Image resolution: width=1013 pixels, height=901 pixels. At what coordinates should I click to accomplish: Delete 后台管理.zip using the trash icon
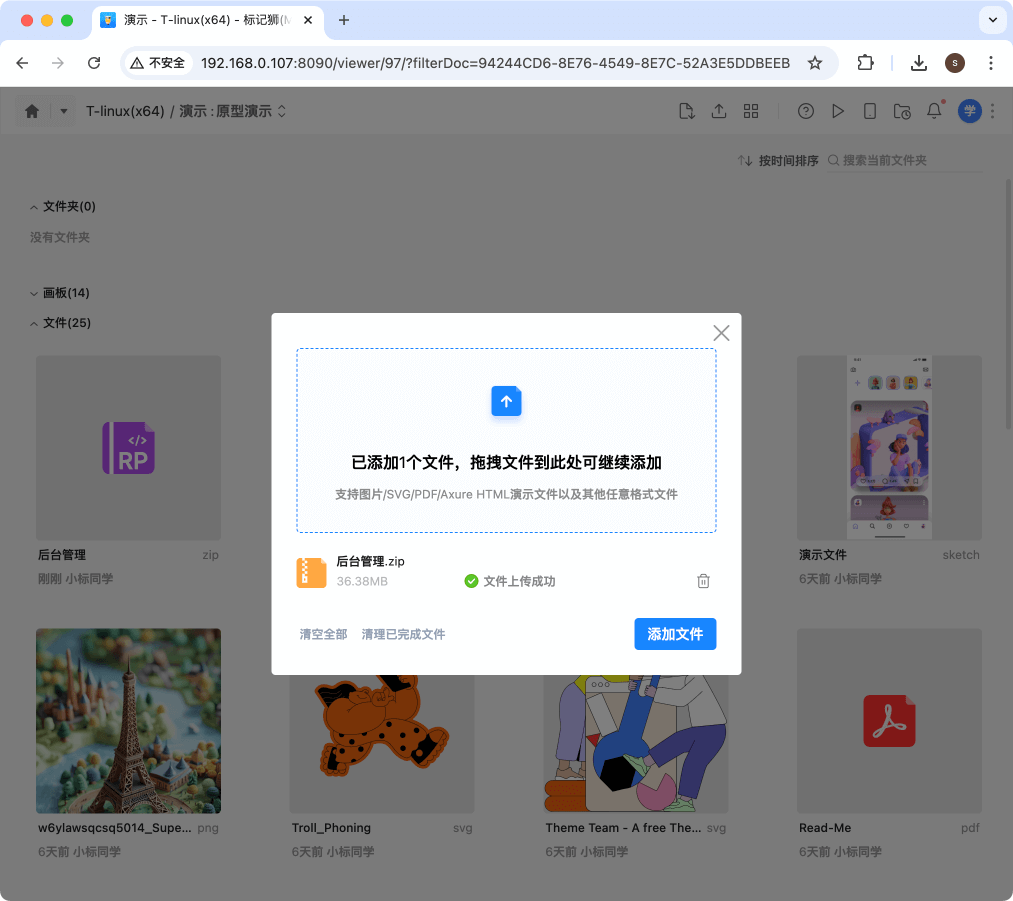[x=703, y=581]
